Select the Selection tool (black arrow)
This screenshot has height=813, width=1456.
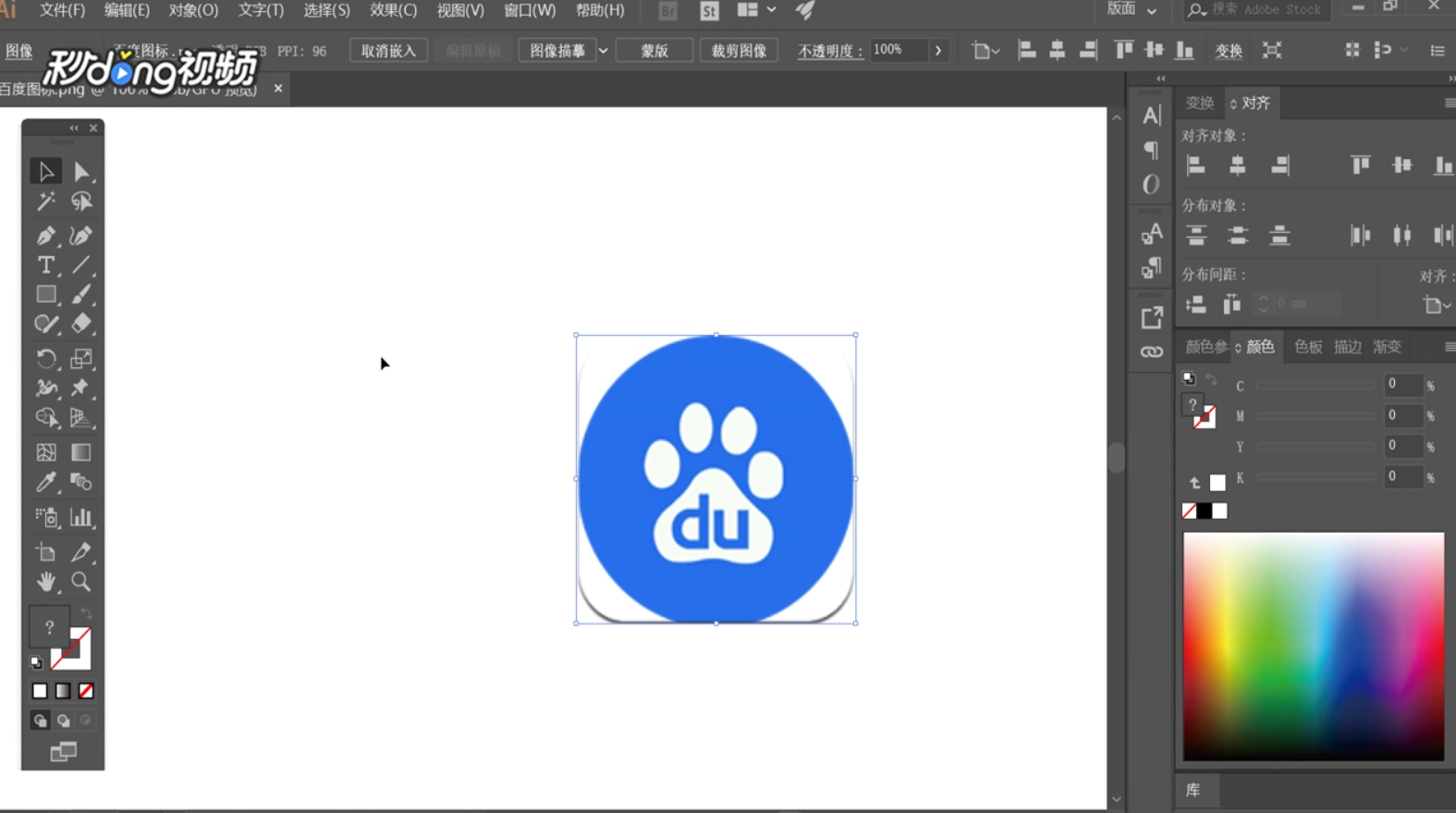(45, 171)
